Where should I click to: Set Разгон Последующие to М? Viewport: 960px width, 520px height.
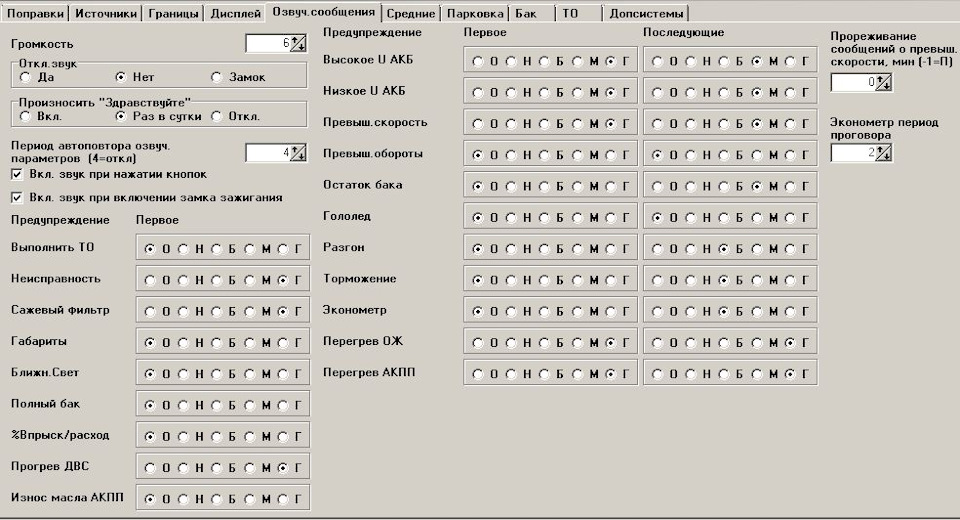[x=764, y=249]
